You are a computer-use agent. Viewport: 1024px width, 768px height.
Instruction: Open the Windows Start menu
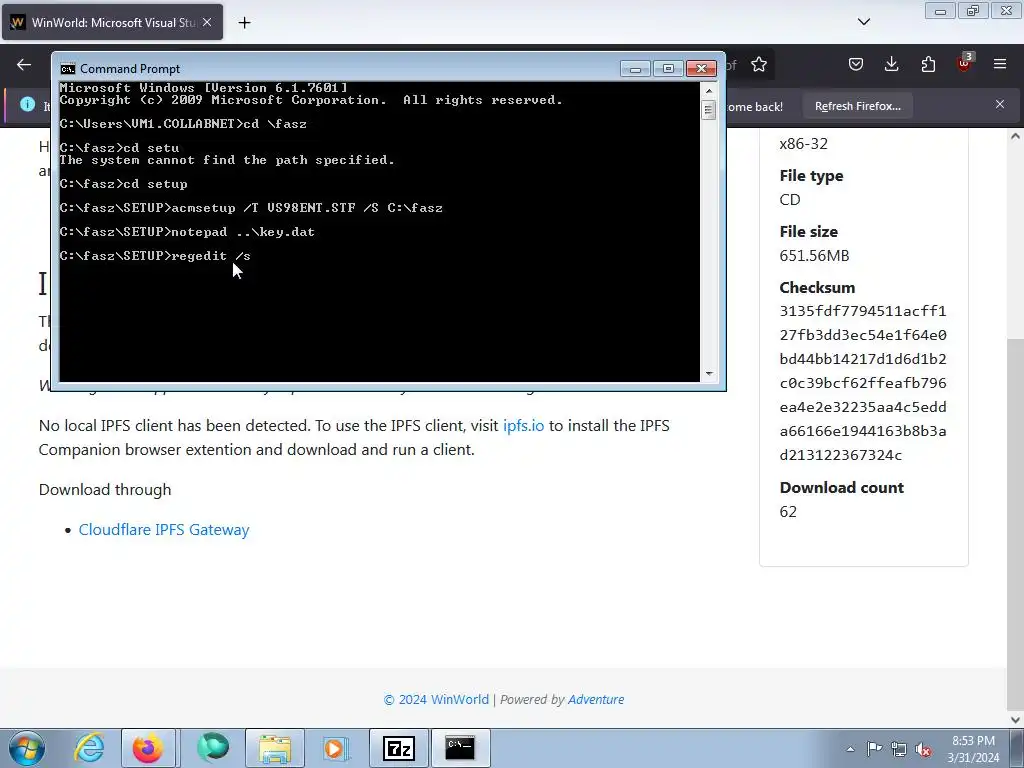click(x=27, y=748)
